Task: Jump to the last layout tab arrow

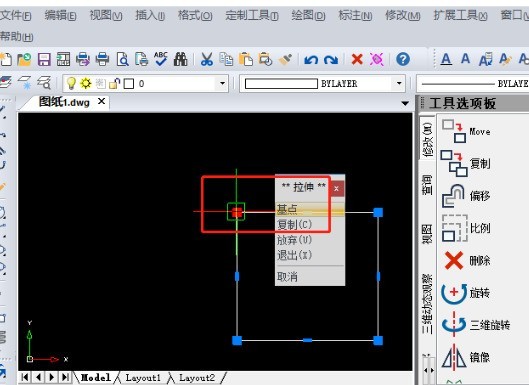Action: coord(65,377)
